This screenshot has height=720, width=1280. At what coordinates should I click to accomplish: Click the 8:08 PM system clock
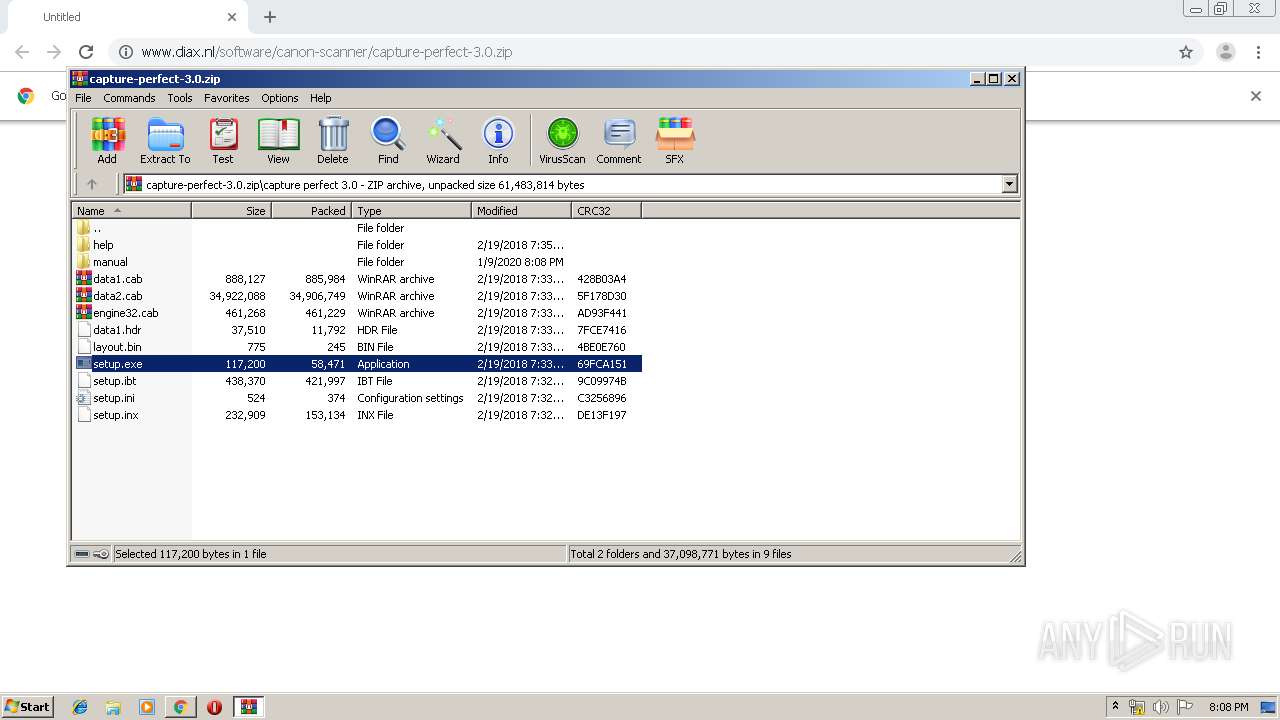1228,707
